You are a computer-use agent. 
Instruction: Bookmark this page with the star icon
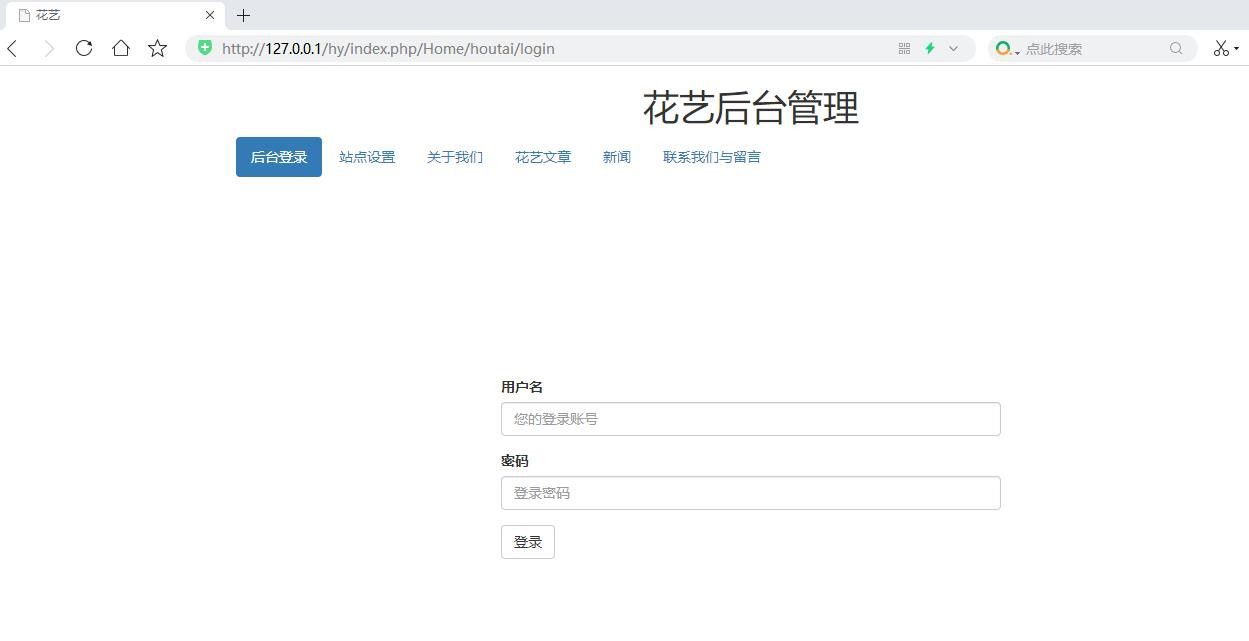[157, 48]
